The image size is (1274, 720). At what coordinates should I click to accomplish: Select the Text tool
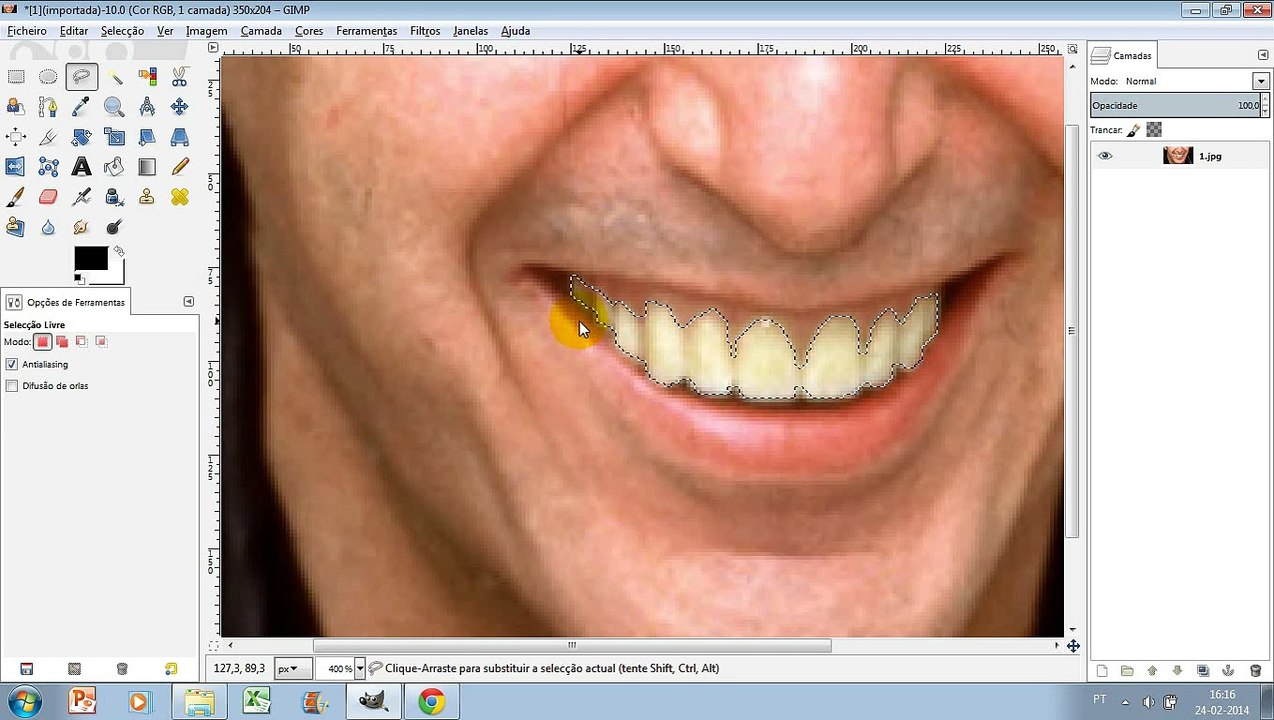pos(81,167)
